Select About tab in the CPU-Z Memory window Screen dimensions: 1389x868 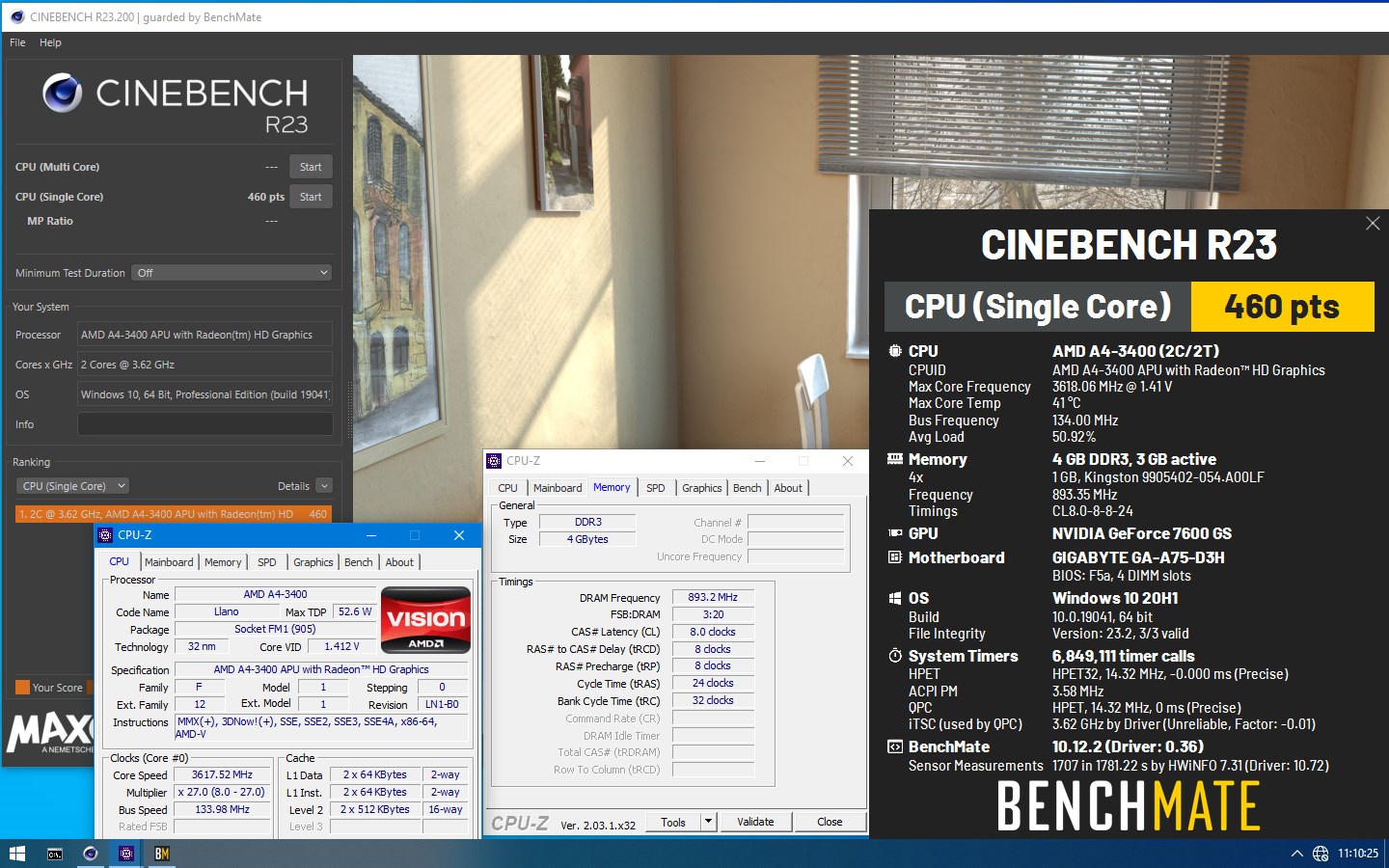pos(788,488)
